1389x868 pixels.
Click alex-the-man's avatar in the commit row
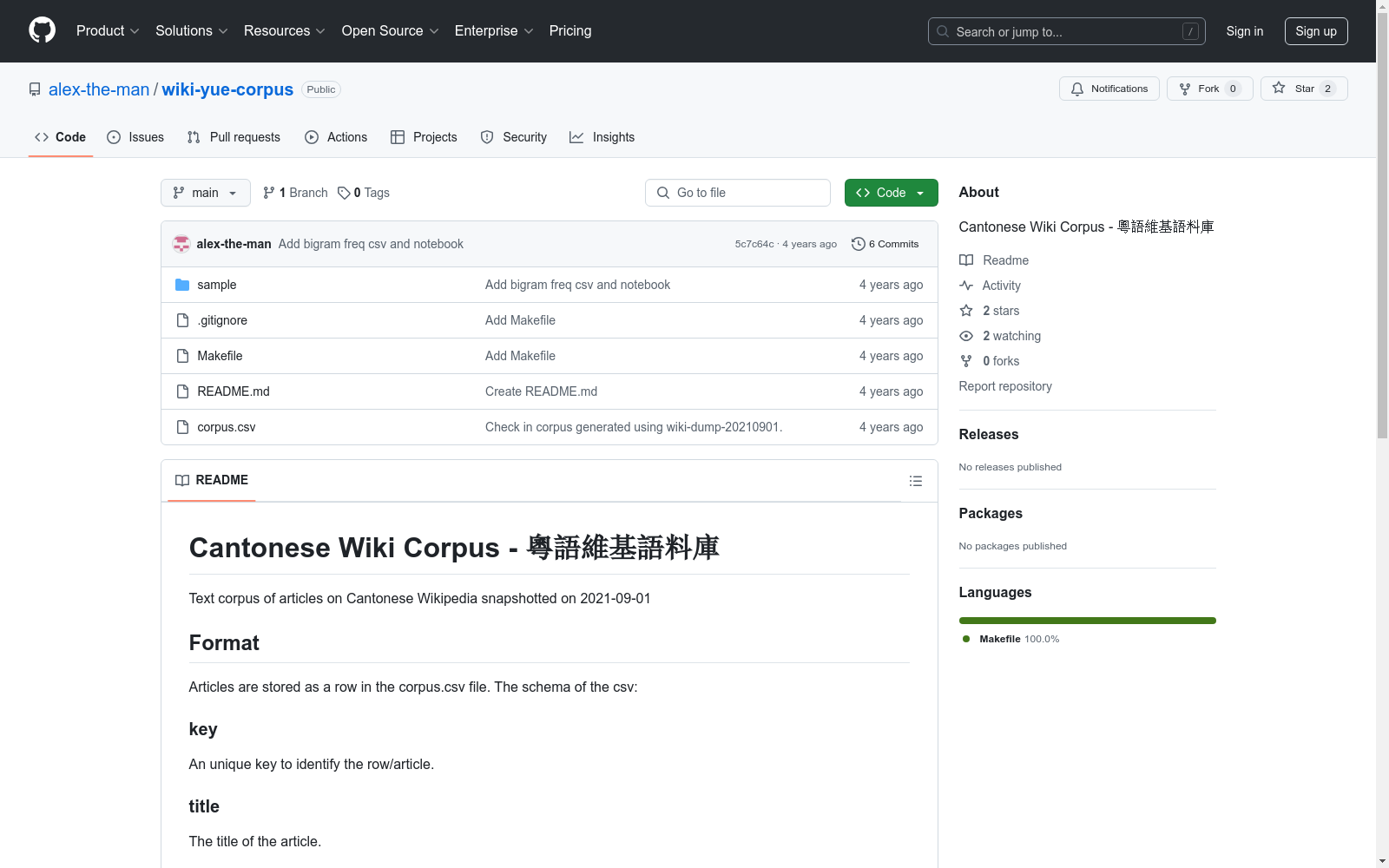tap(181, 244)
